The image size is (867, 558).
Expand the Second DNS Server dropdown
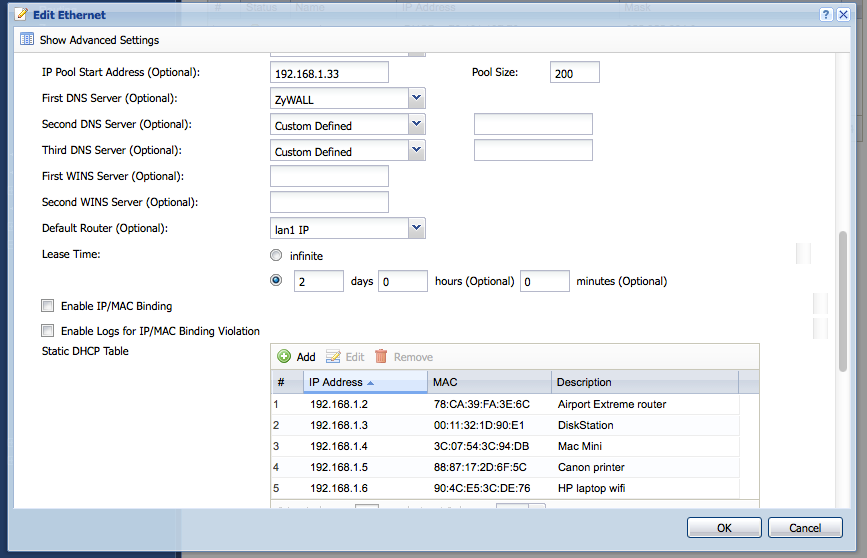(x=417, y=124)
